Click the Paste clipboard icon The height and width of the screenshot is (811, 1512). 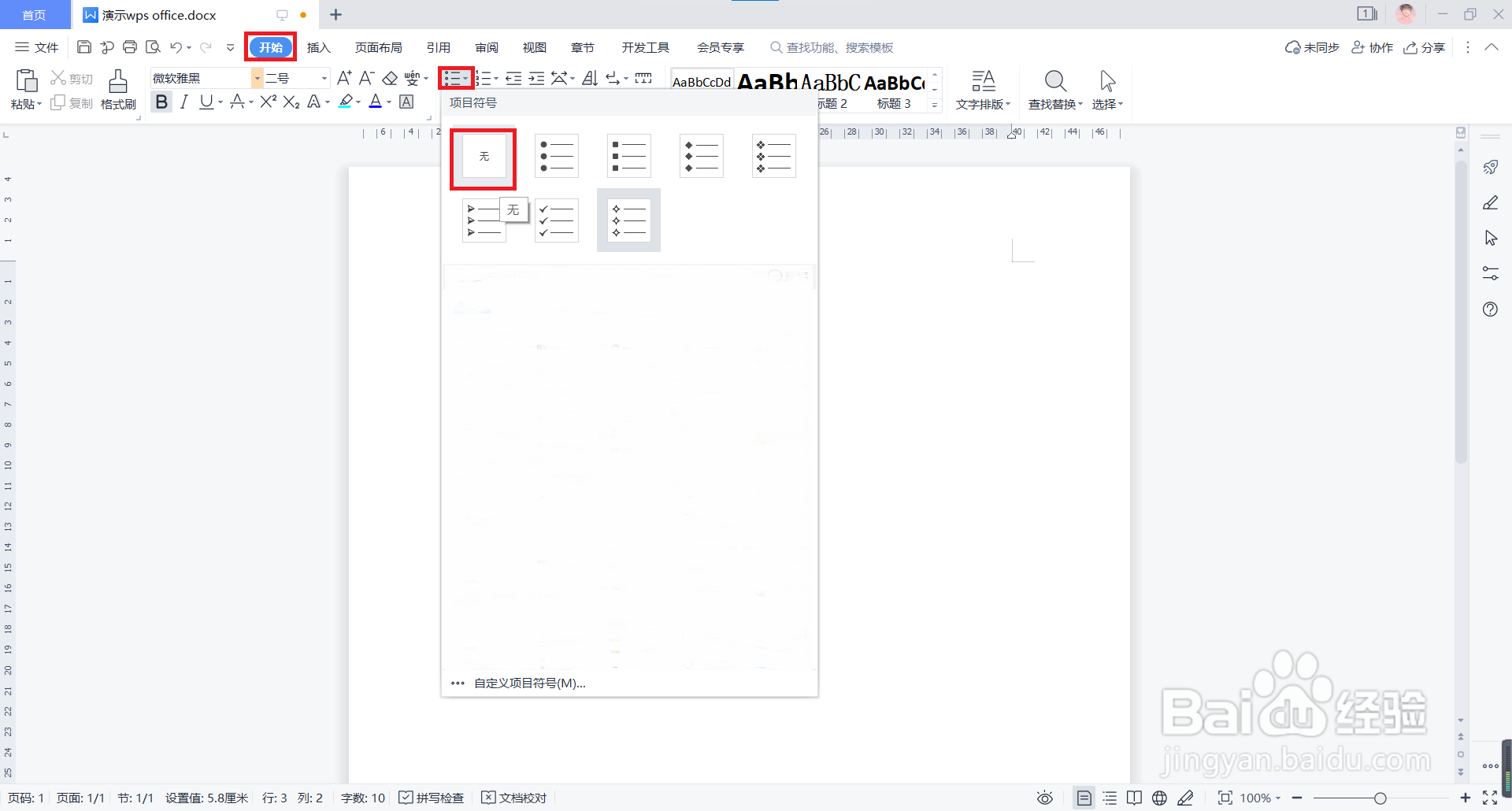pos(27,80)
